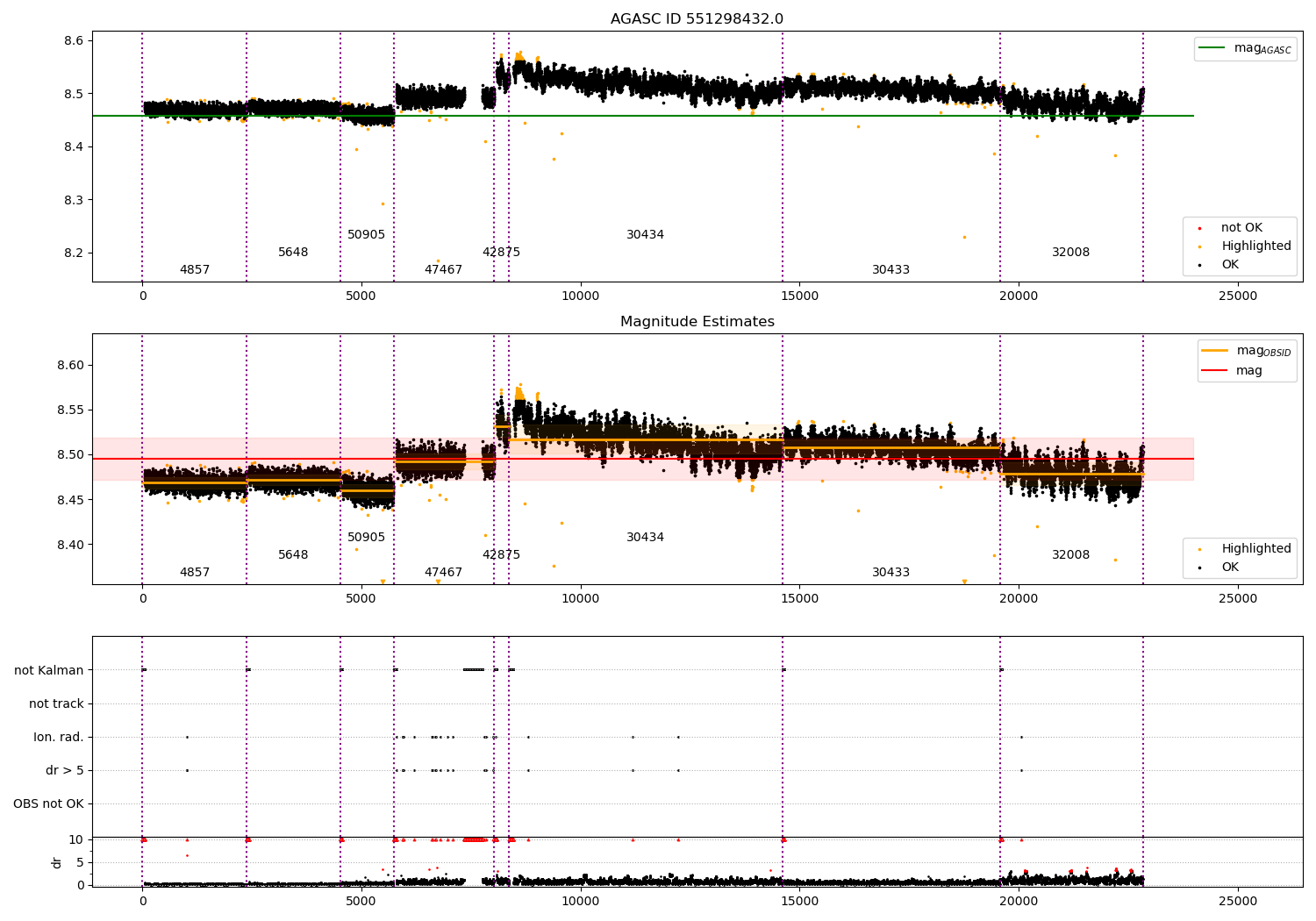Click the 'Ion. rad.' row label
The width and height of the screenshot is (1316, 921).
coord(59,738)
